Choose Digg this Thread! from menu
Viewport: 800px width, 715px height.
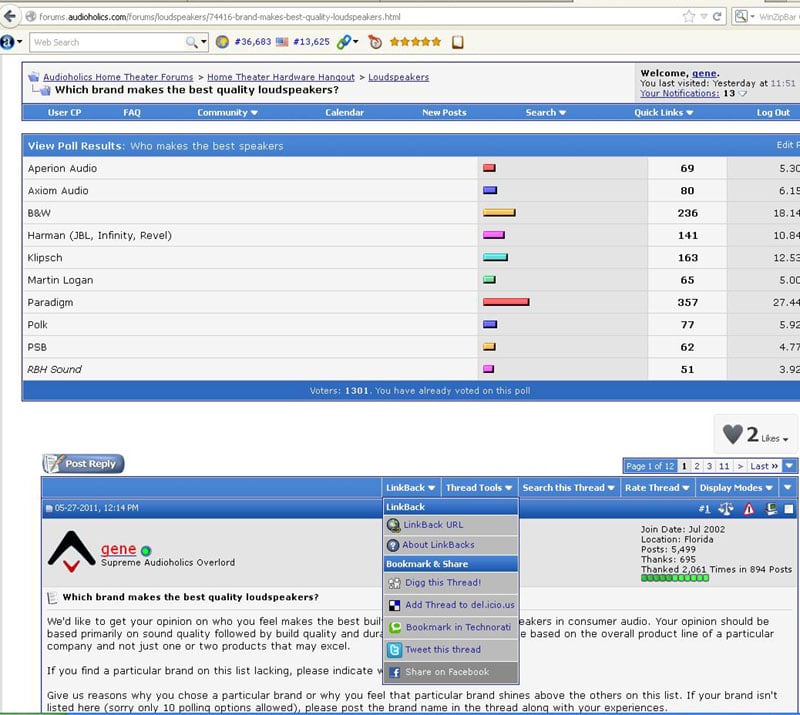pos(442,582)
